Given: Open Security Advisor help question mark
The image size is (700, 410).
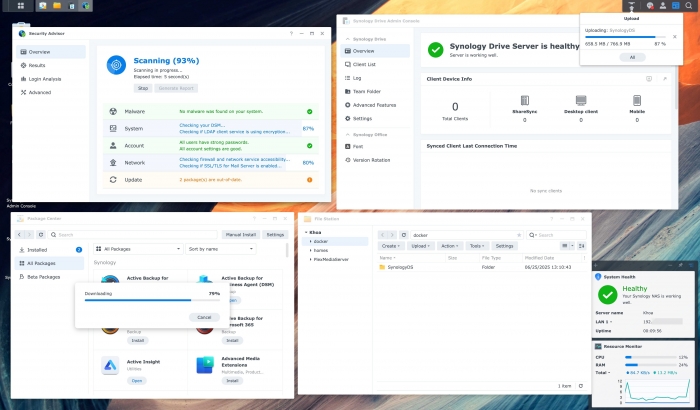Looking at the screenshot, I should click(x=291, y=33).
